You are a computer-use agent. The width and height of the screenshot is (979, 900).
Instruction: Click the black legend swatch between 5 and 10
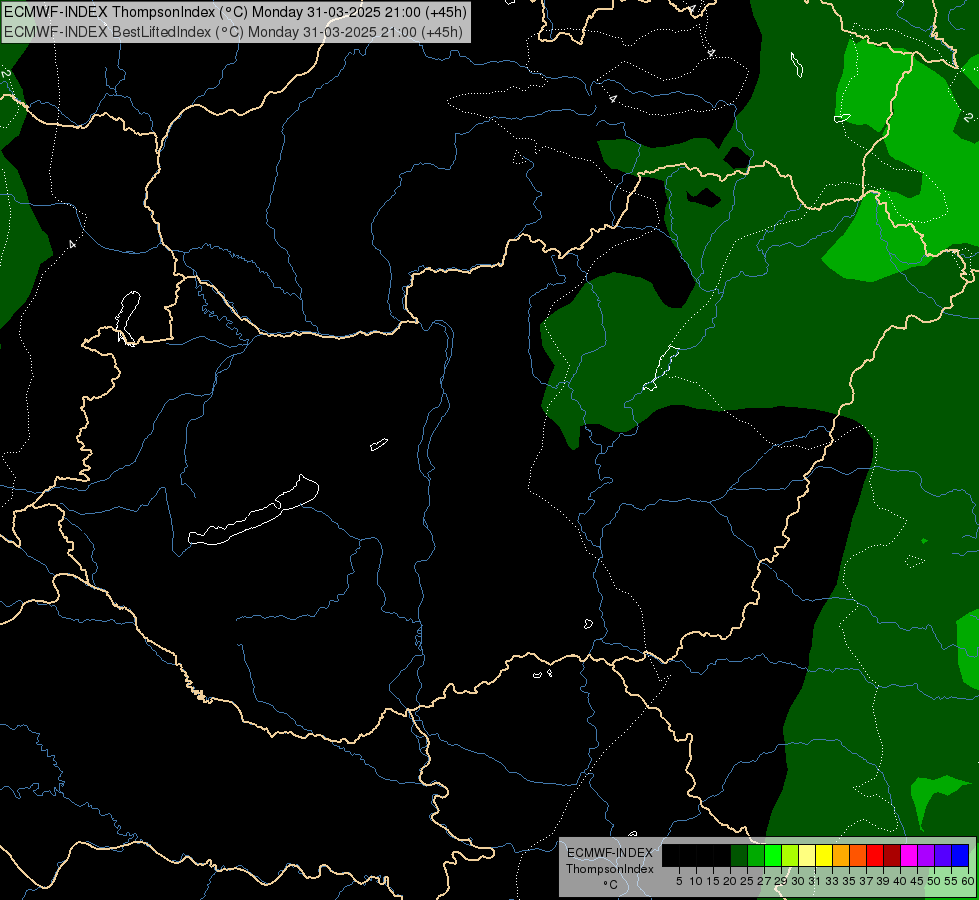(x=688, y=855)
